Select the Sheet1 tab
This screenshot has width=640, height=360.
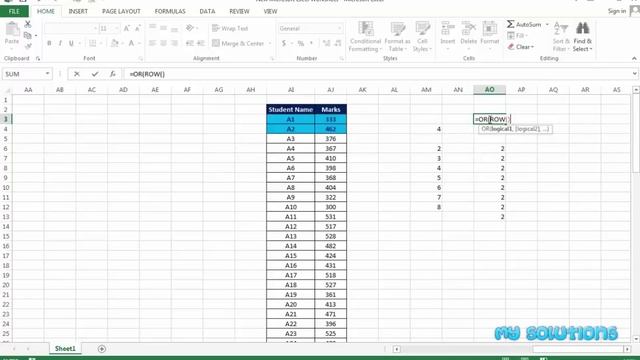coord(65,349)
